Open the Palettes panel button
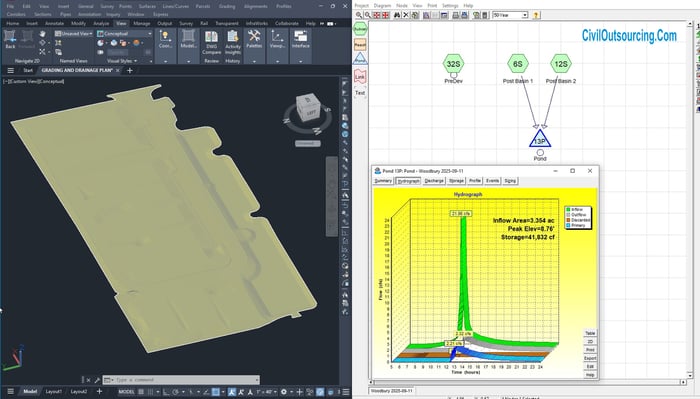 tap(254, 39)
